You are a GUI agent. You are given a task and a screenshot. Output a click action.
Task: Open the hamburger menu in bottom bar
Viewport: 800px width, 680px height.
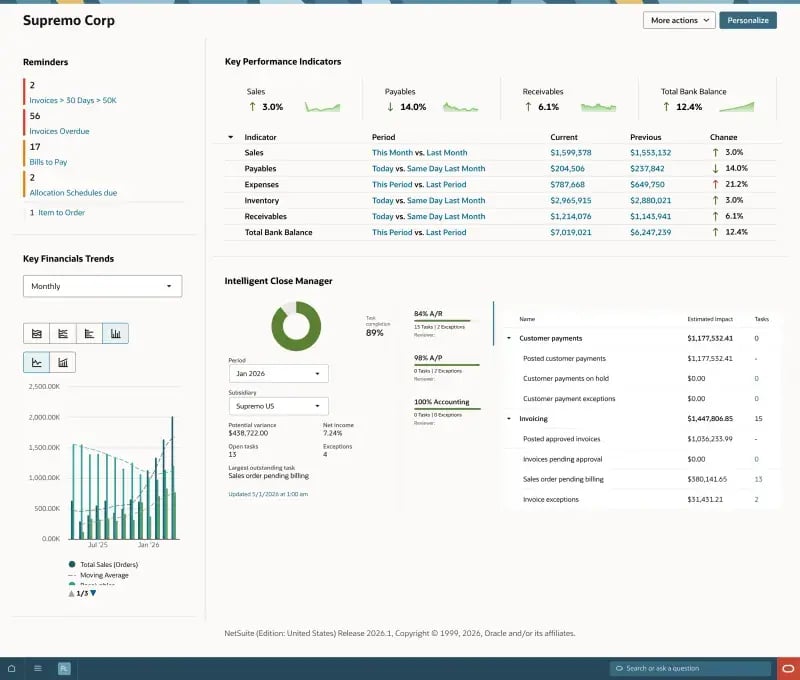(x=38, y=668)
